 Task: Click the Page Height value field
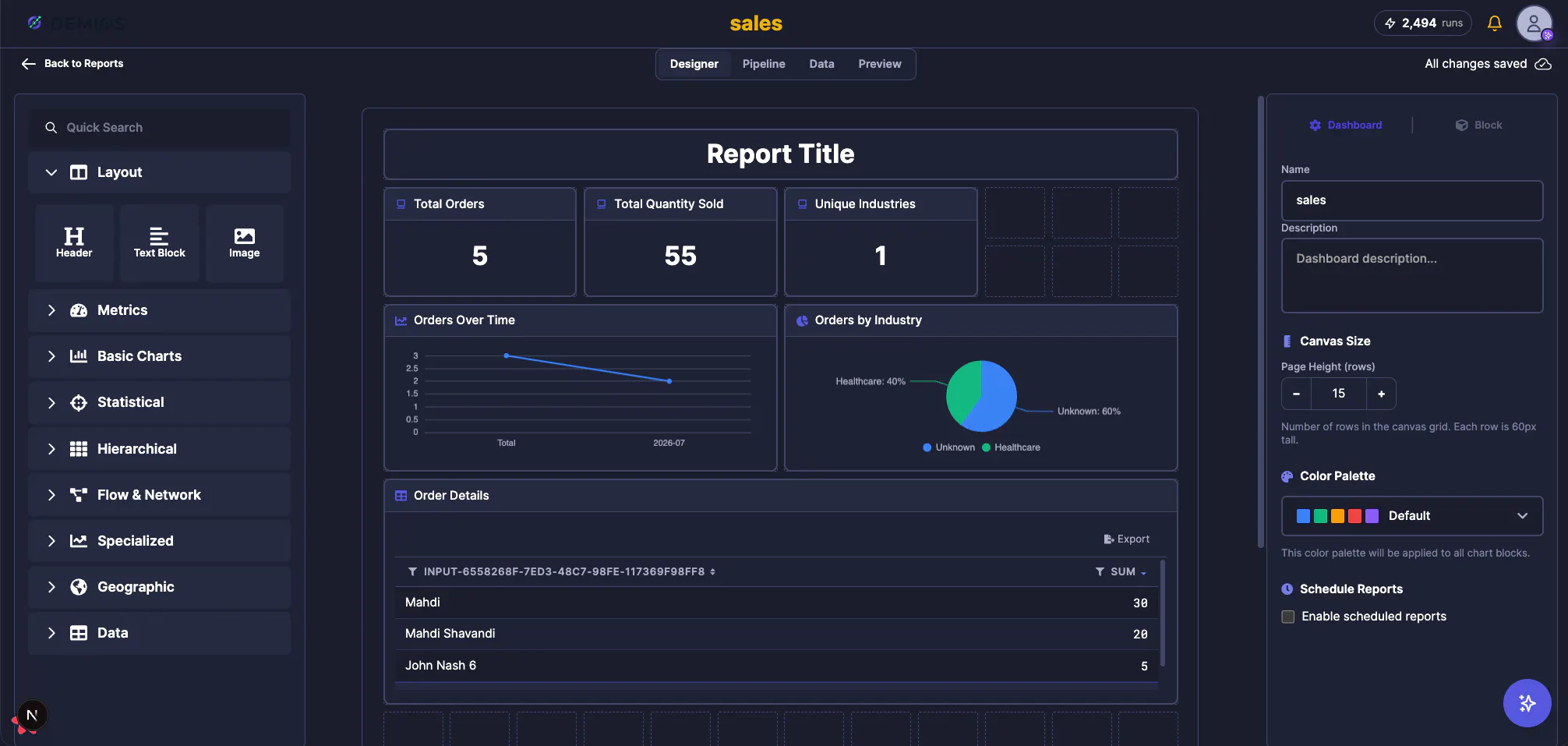(1338, 394)
